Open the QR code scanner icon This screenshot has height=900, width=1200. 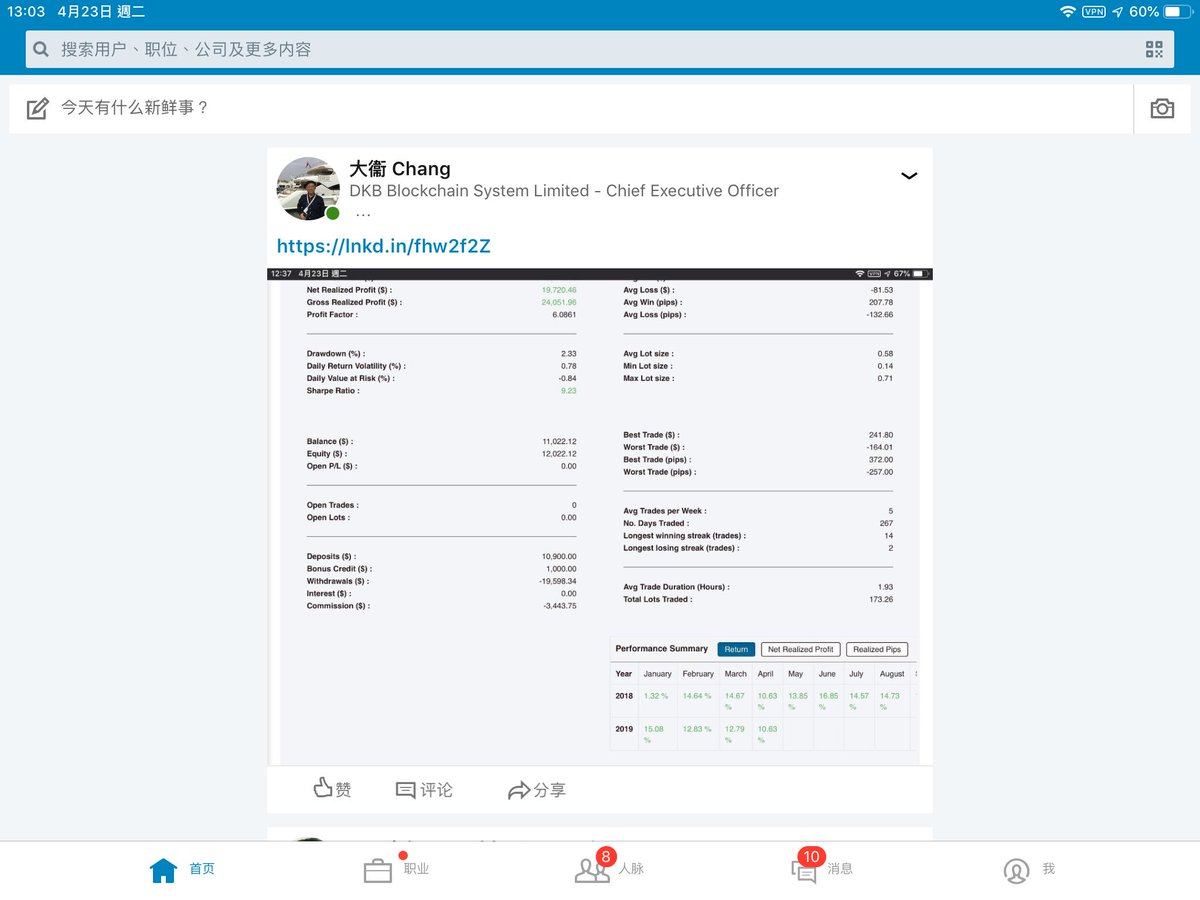point(1154,49)
